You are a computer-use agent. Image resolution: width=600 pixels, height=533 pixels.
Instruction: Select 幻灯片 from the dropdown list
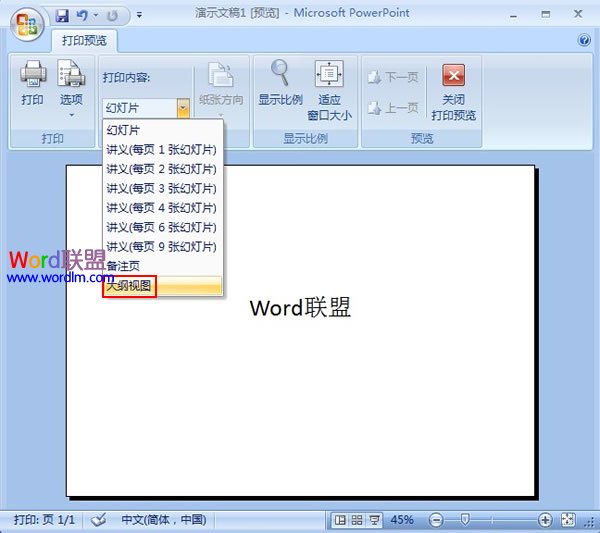tap(163, 130)
